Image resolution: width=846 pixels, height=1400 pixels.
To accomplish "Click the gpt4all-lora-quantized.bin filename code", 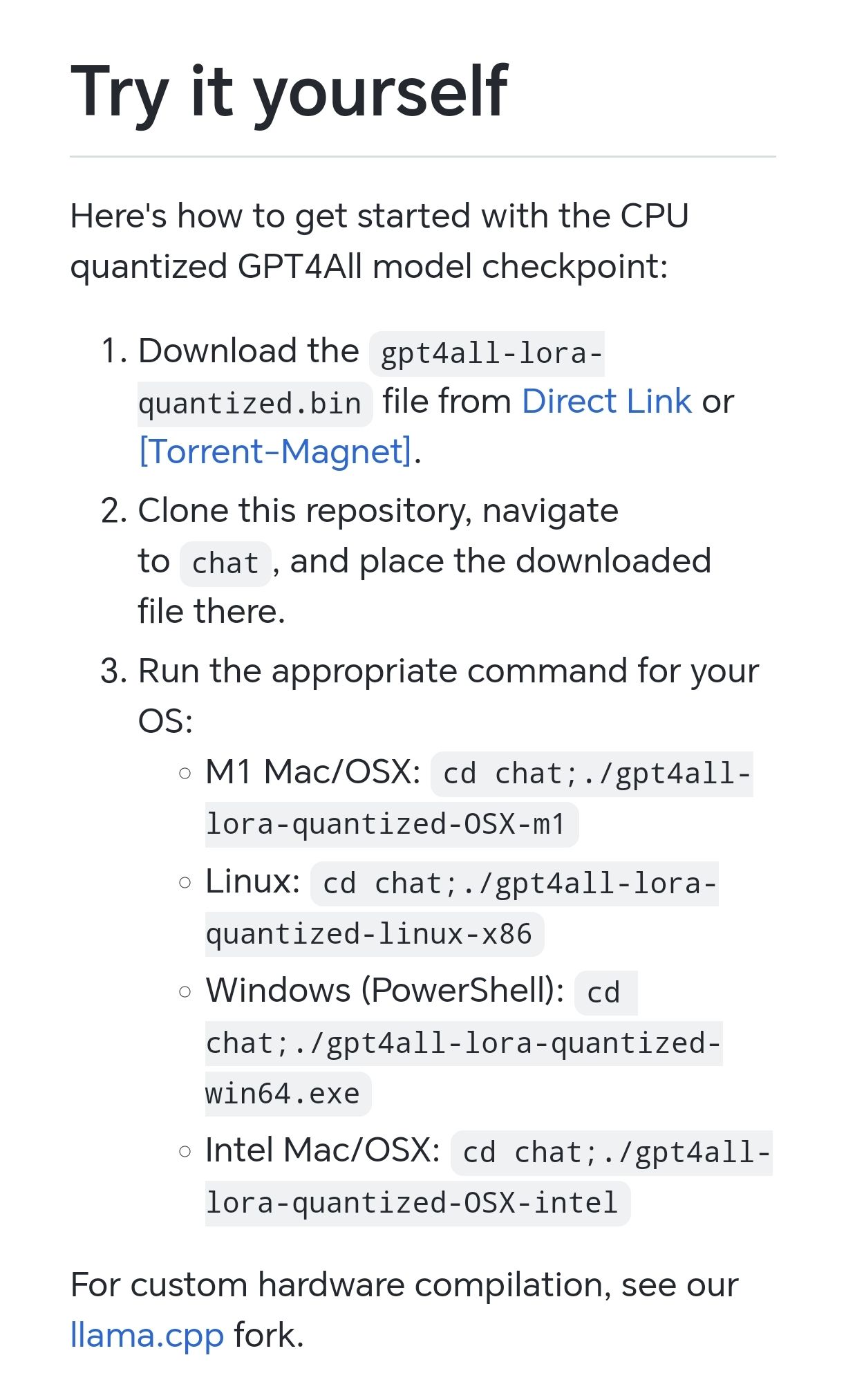I will (491, 353).
